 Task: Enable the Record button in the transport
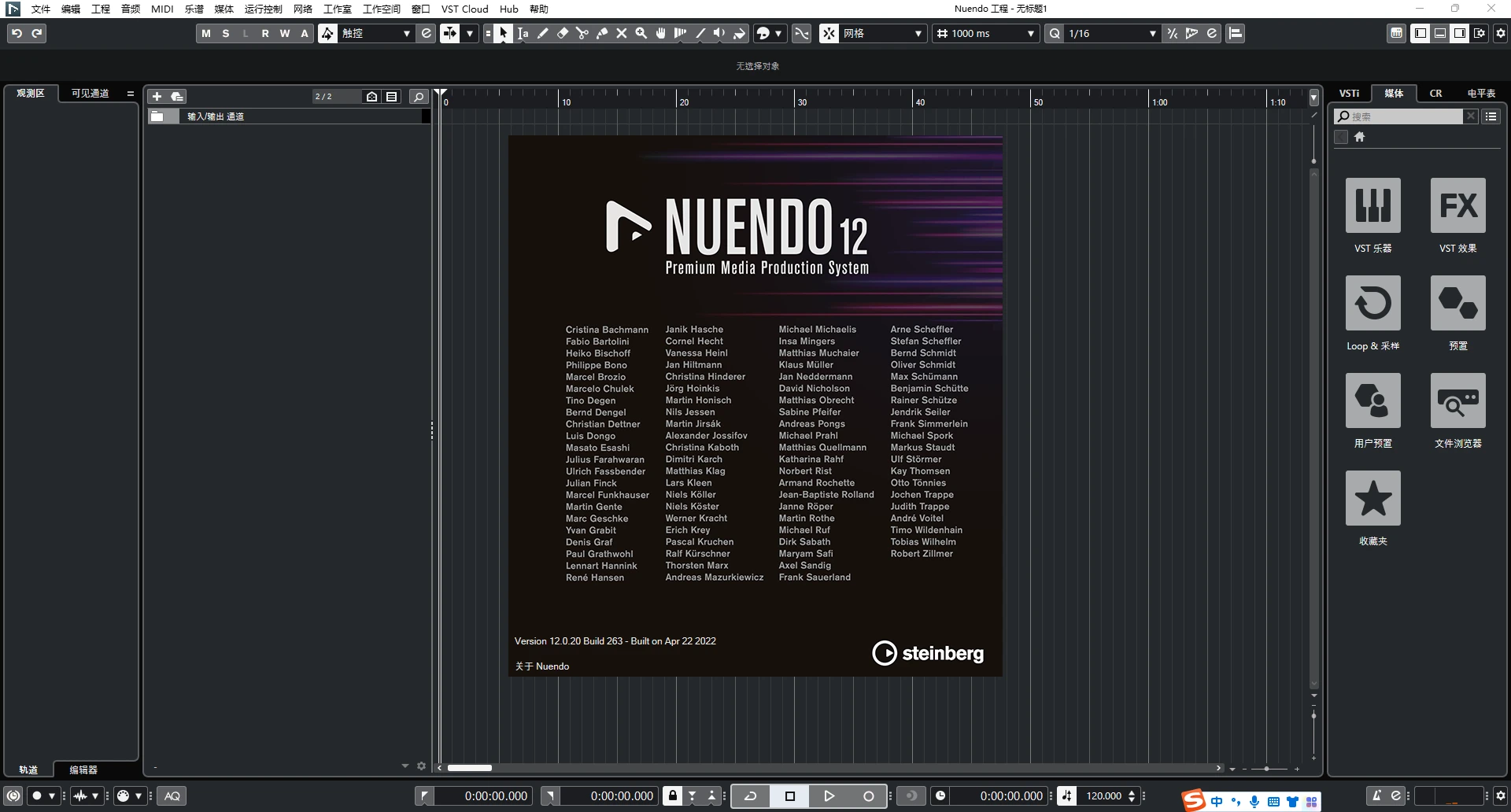pos(868,795)
